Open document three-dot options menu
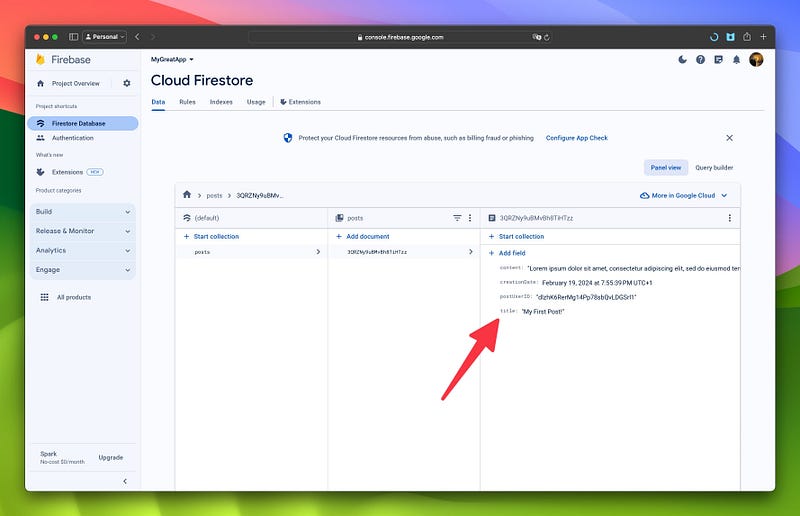 pyautogui.click(x=730, y=218)
